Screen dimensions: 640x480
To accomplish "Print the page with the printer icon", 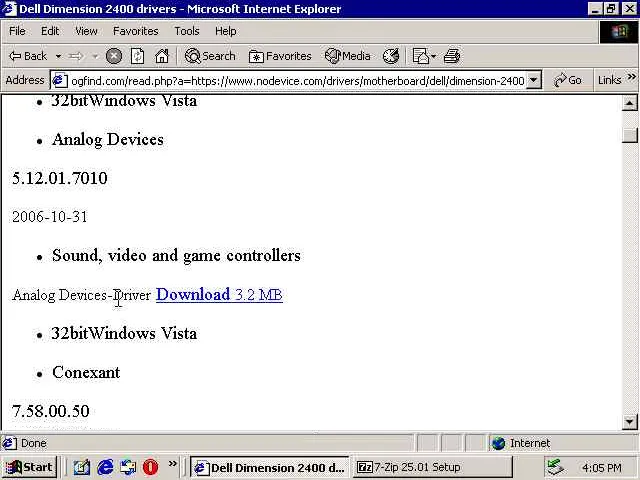I will tap(452, 56).
